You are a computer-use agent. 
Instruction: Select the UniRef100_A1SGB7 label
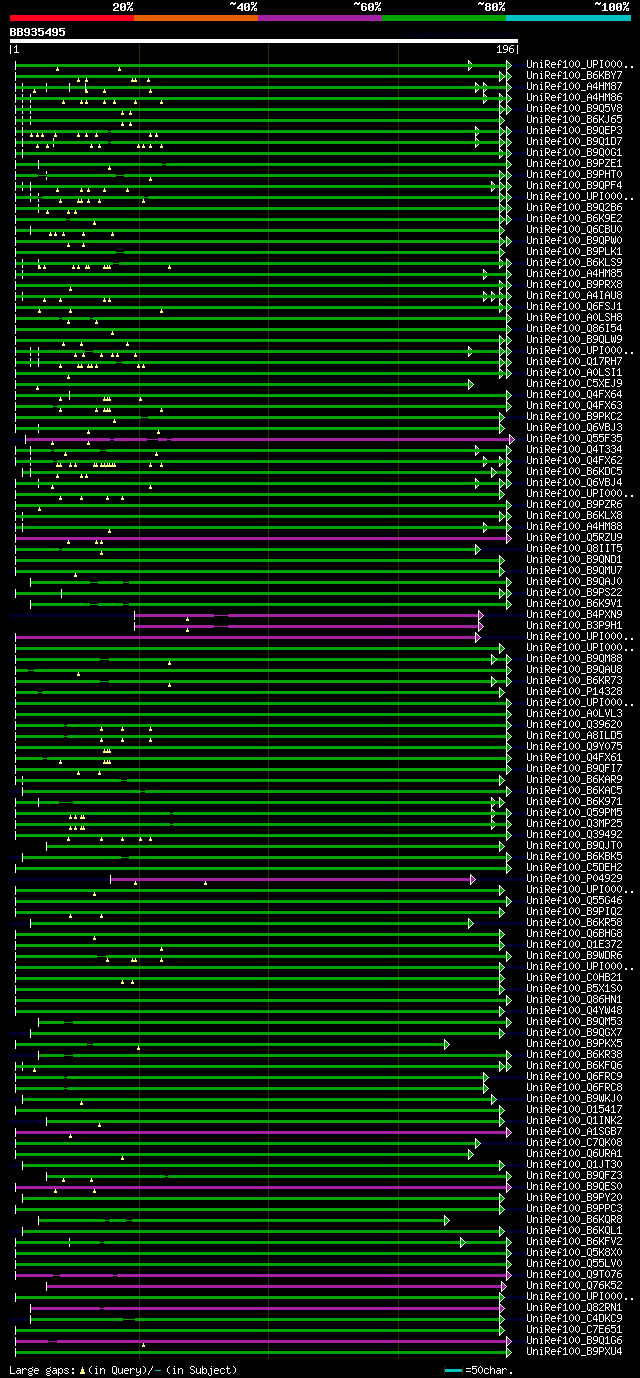click(x=574, y=1131)
